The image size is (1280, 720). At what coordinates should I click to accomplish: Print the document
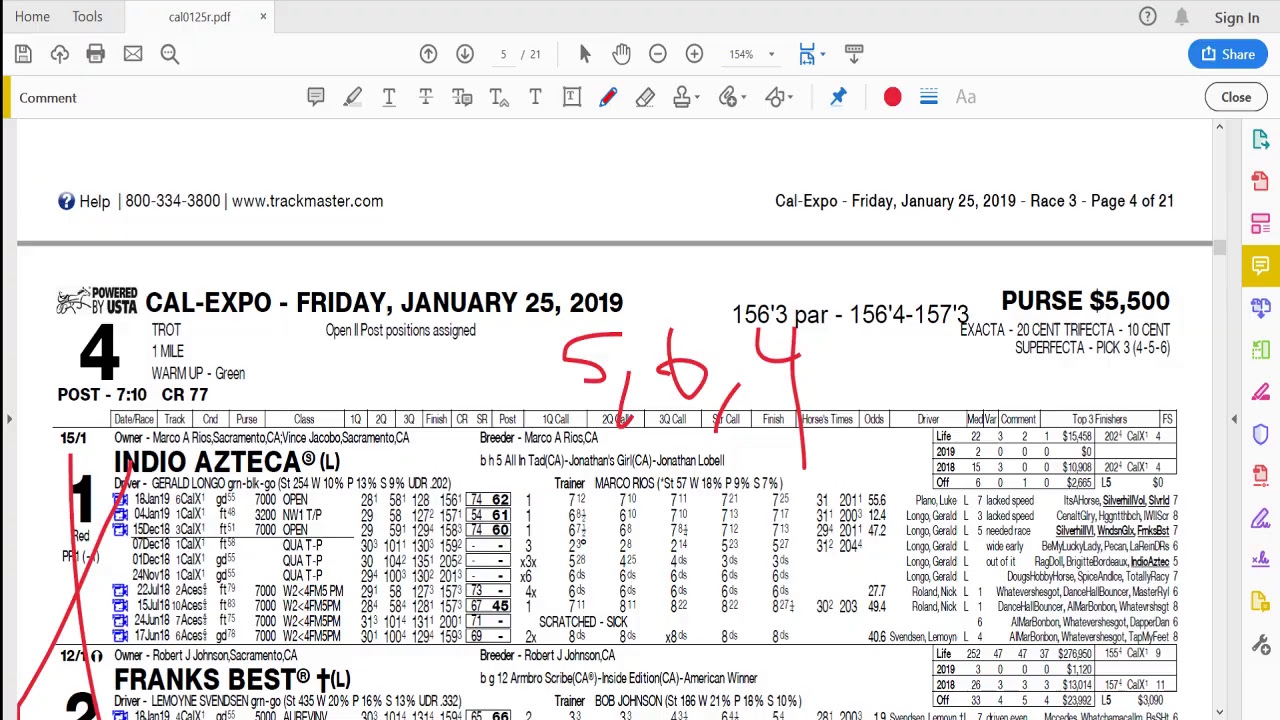[96, 54]
